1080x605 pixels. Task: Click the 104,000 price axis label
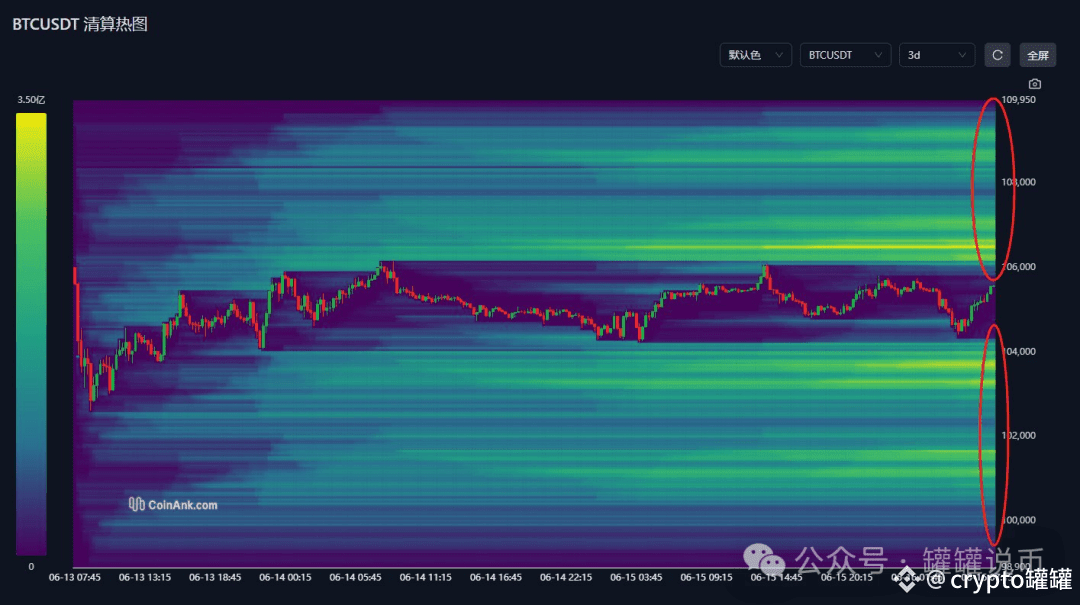click(1019, 351)
